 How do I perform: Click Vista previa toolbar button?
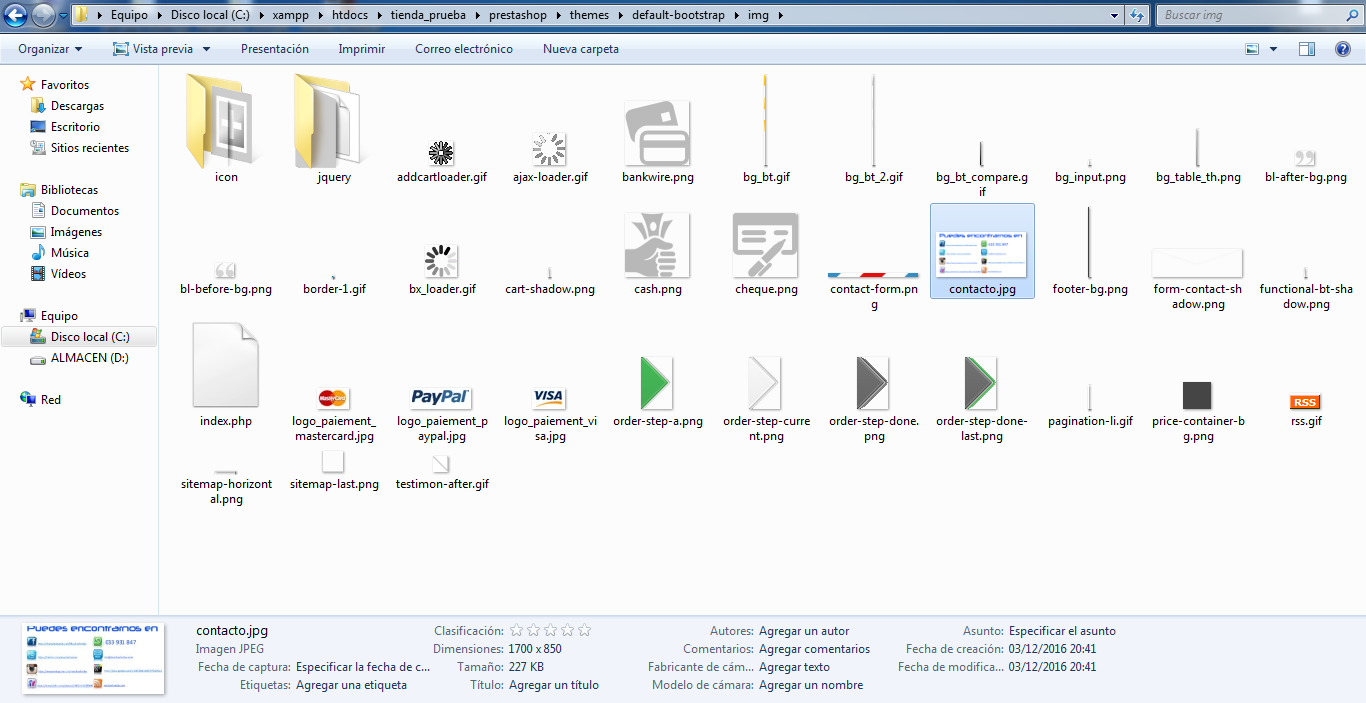pos(153,49)
